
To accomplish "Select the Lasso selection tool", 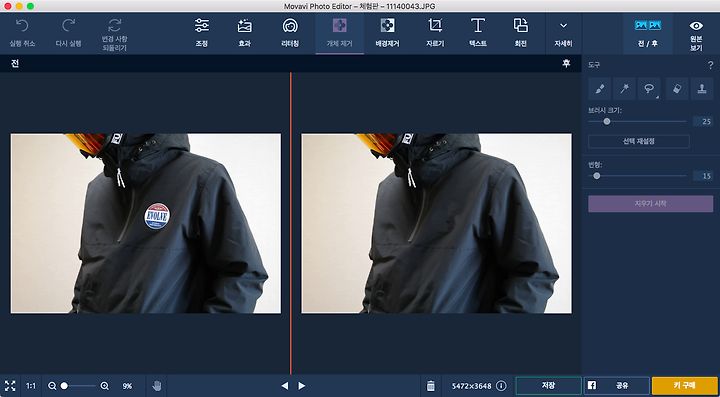I will pos(649,89).
